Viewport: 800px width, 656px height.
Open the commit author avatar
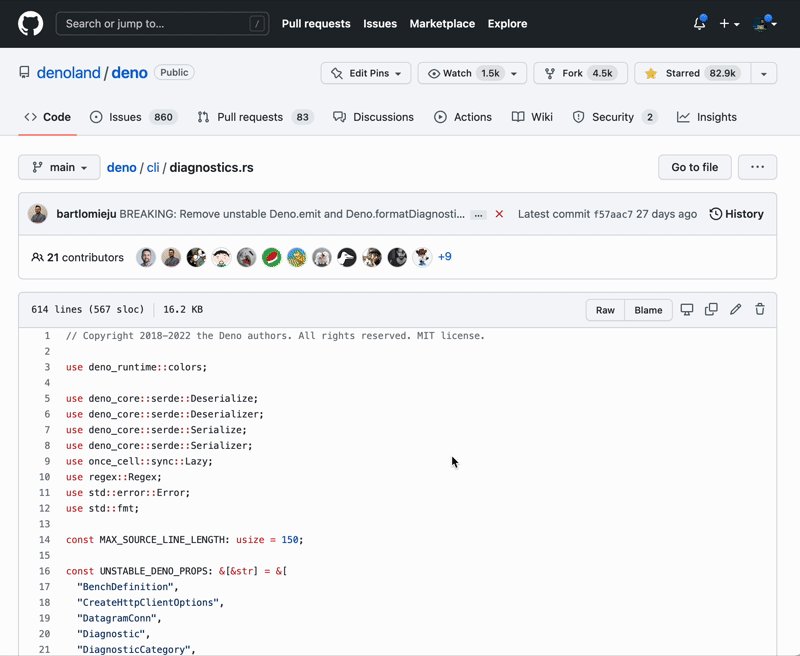[x=38, y=214]
